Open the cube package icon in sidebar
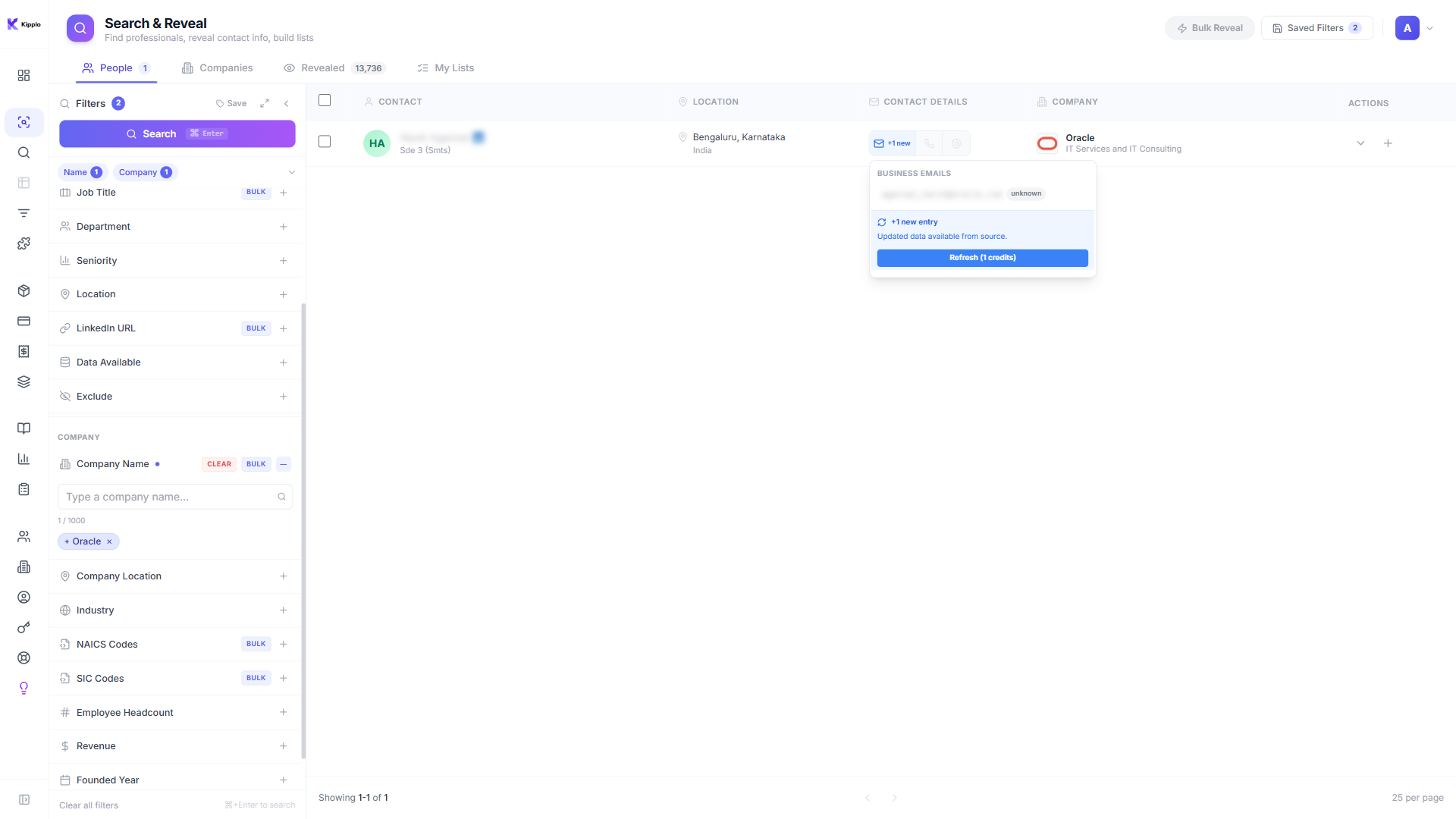 (x=24, y=290)
